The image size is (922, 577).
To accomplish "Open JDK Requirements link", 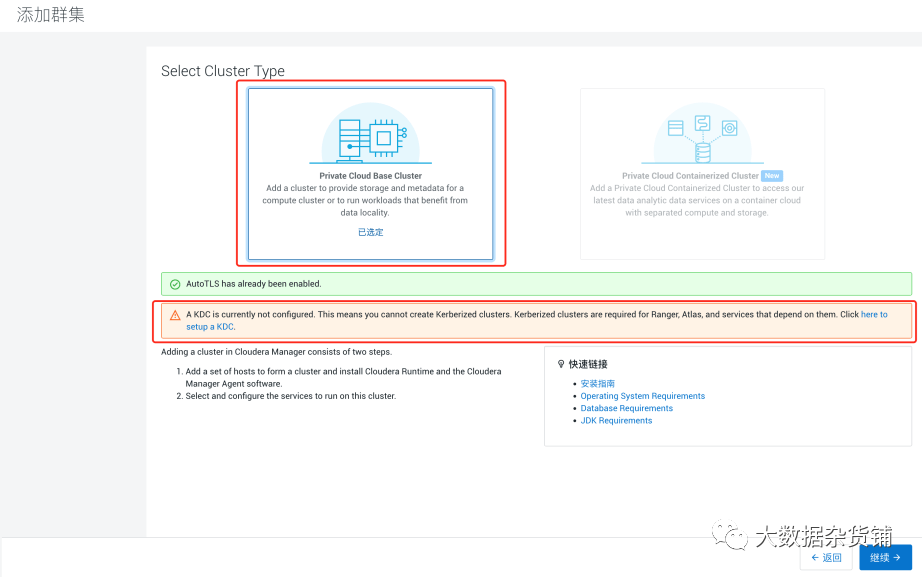I will coord(616,421).
